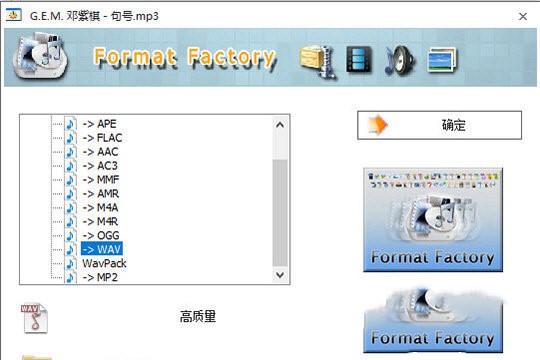
Task: Click the music note icon beside WAV
Action: coord(71,249)
